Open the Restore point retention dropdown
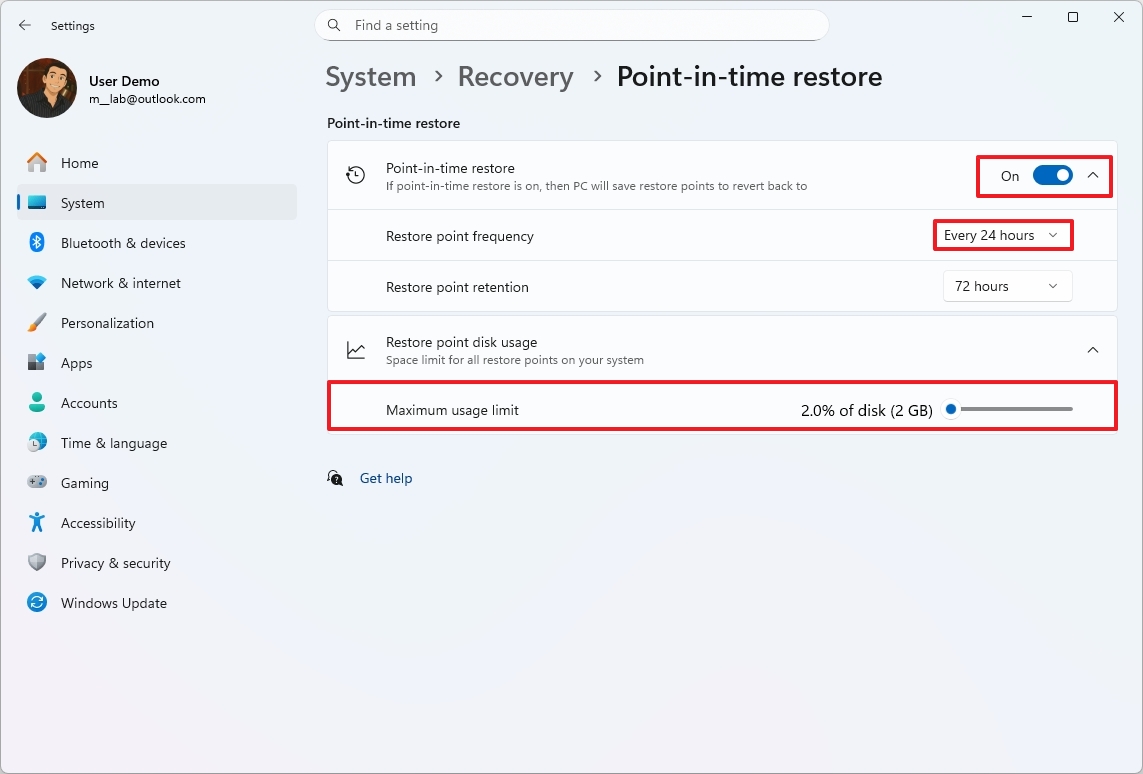The width and height of the screenshot is (1143, 774). point(1007,286)
